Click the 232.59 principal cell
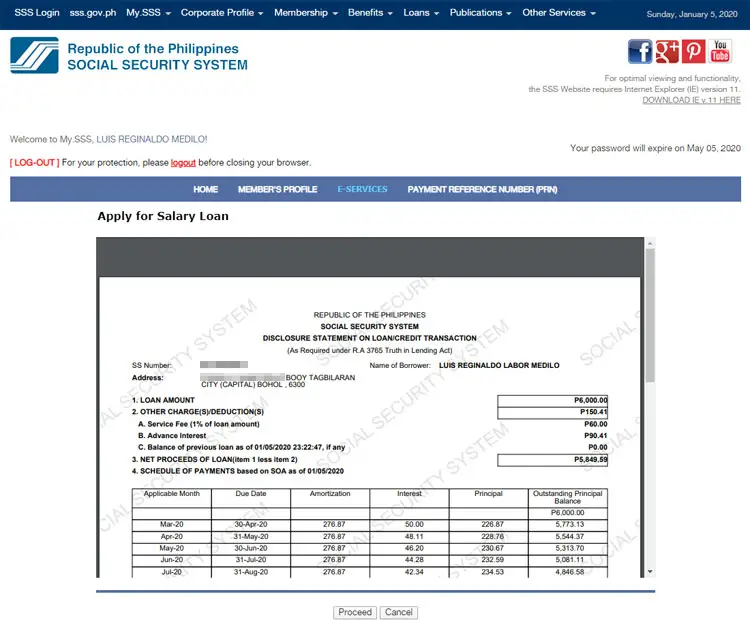 pyautogui.click(x=489, y=560)
